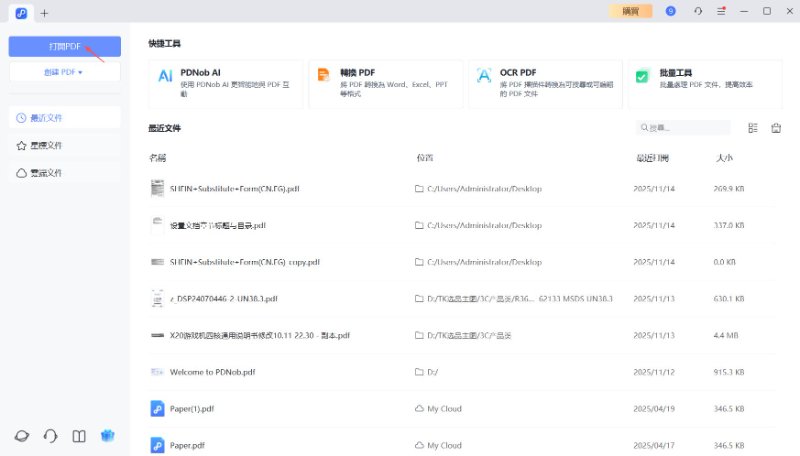This screenshot has width=800, height=456.
Task: Click the 2025/04/19 date cell
Action: 654,409
